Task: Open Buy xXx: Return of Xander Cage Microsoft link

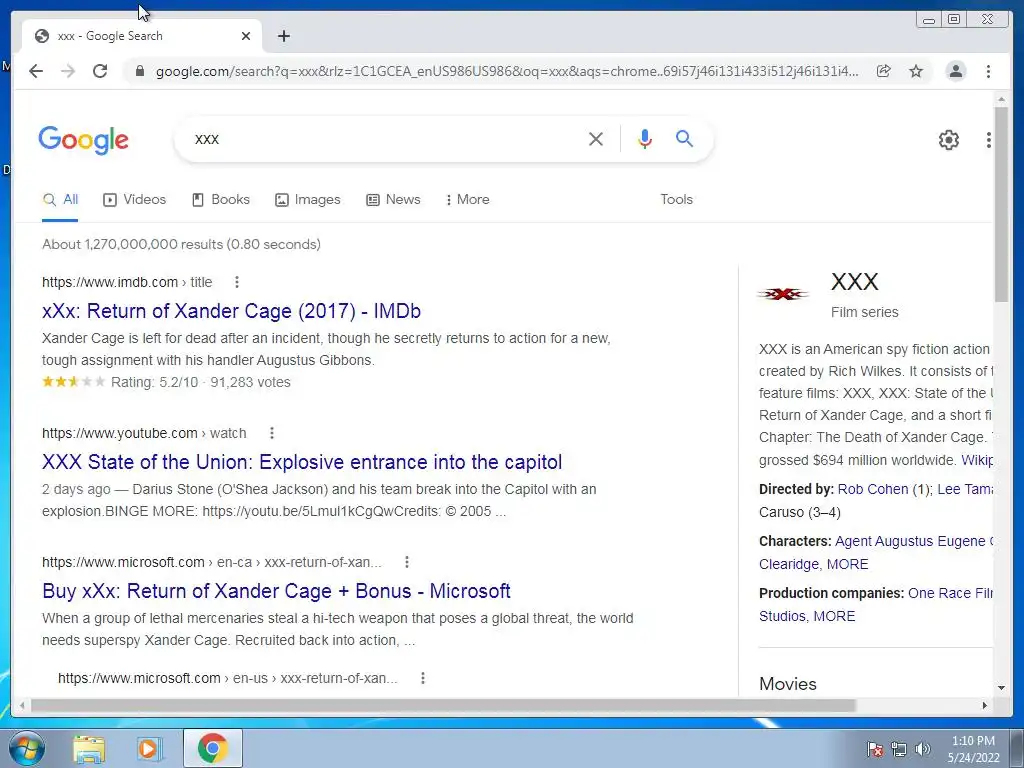Action: click(x=276, y=591)
